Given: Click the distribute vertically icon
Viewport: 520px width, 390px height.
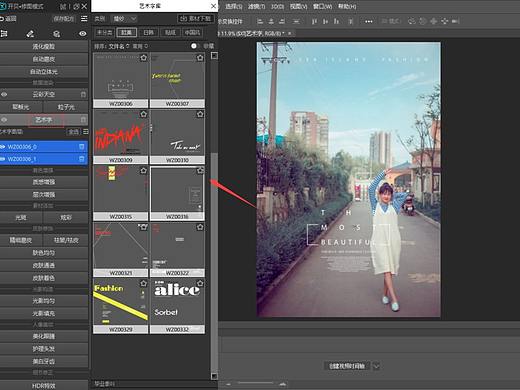Looking at the screenshot, I should (296, 21).
